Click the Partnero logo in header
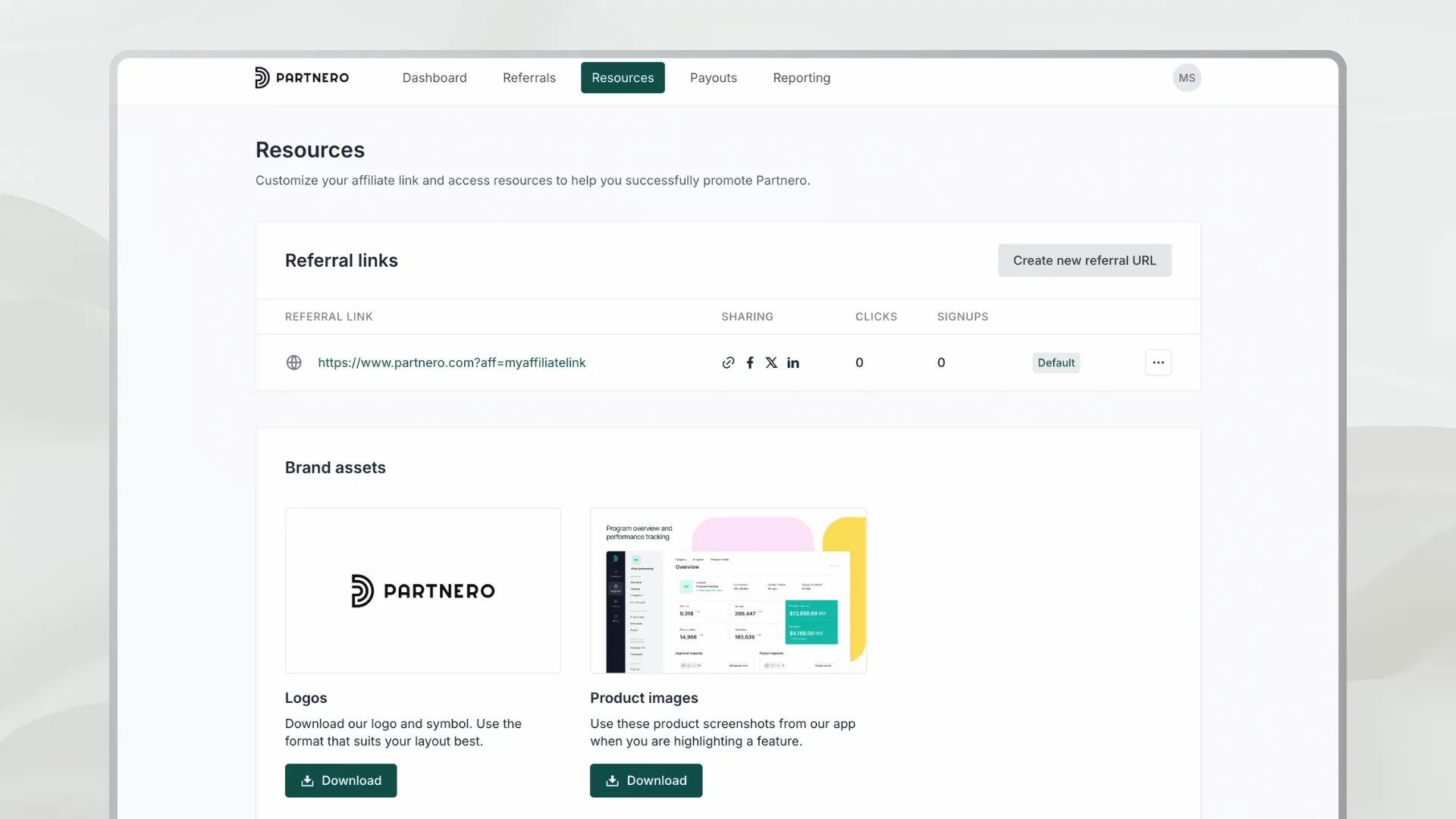1456x819 pixels. 302,77
